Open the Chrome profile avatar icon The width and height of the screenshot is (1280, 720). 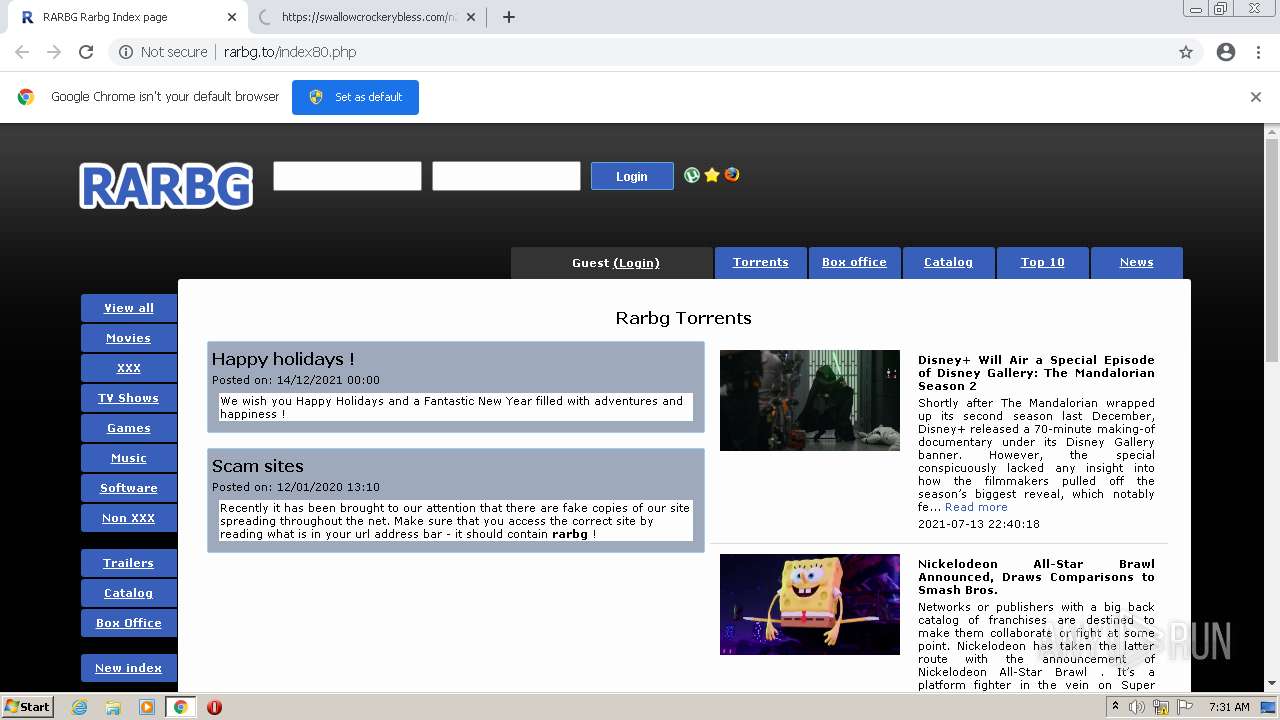[1226, 52]
